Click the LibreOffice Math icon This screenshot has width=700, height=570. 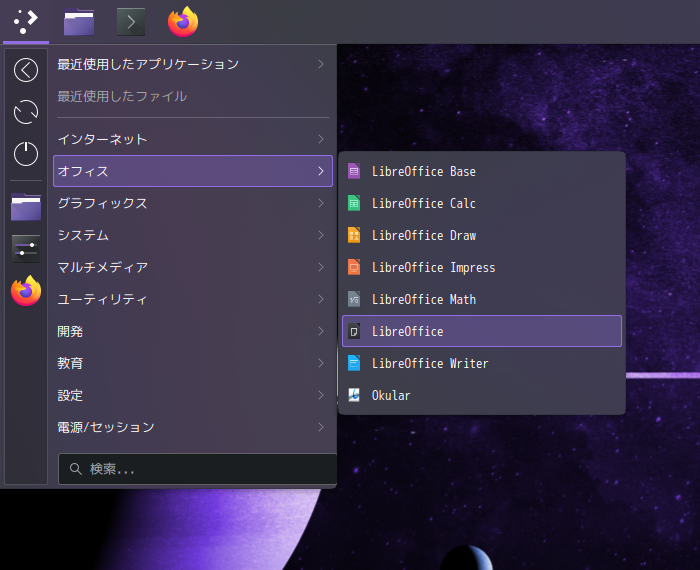[x=354, y=300]
